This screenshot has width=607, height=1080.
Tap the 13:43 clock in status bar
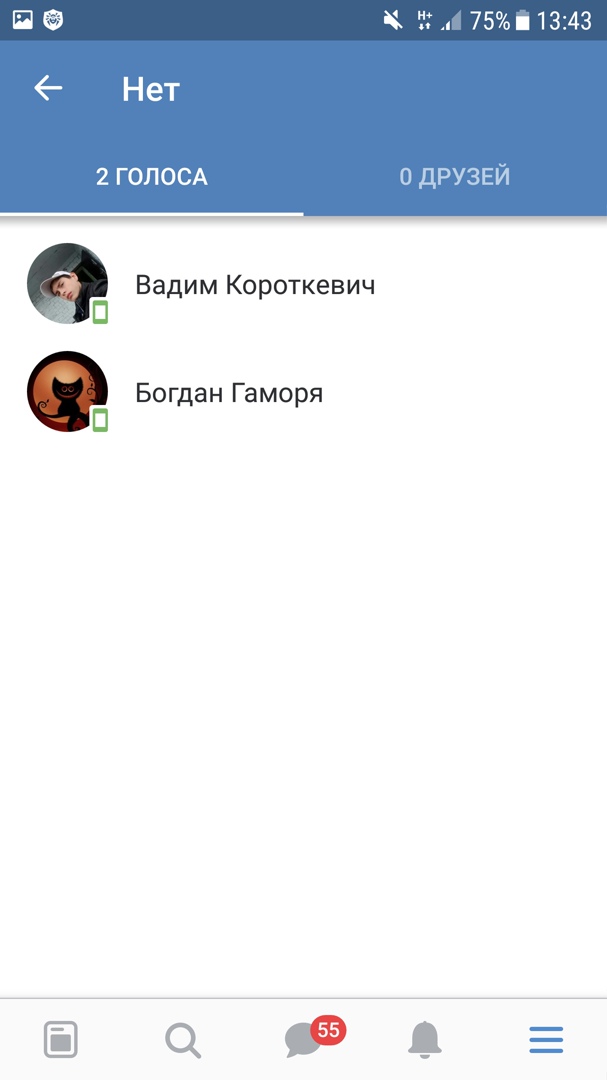[564, 21]
